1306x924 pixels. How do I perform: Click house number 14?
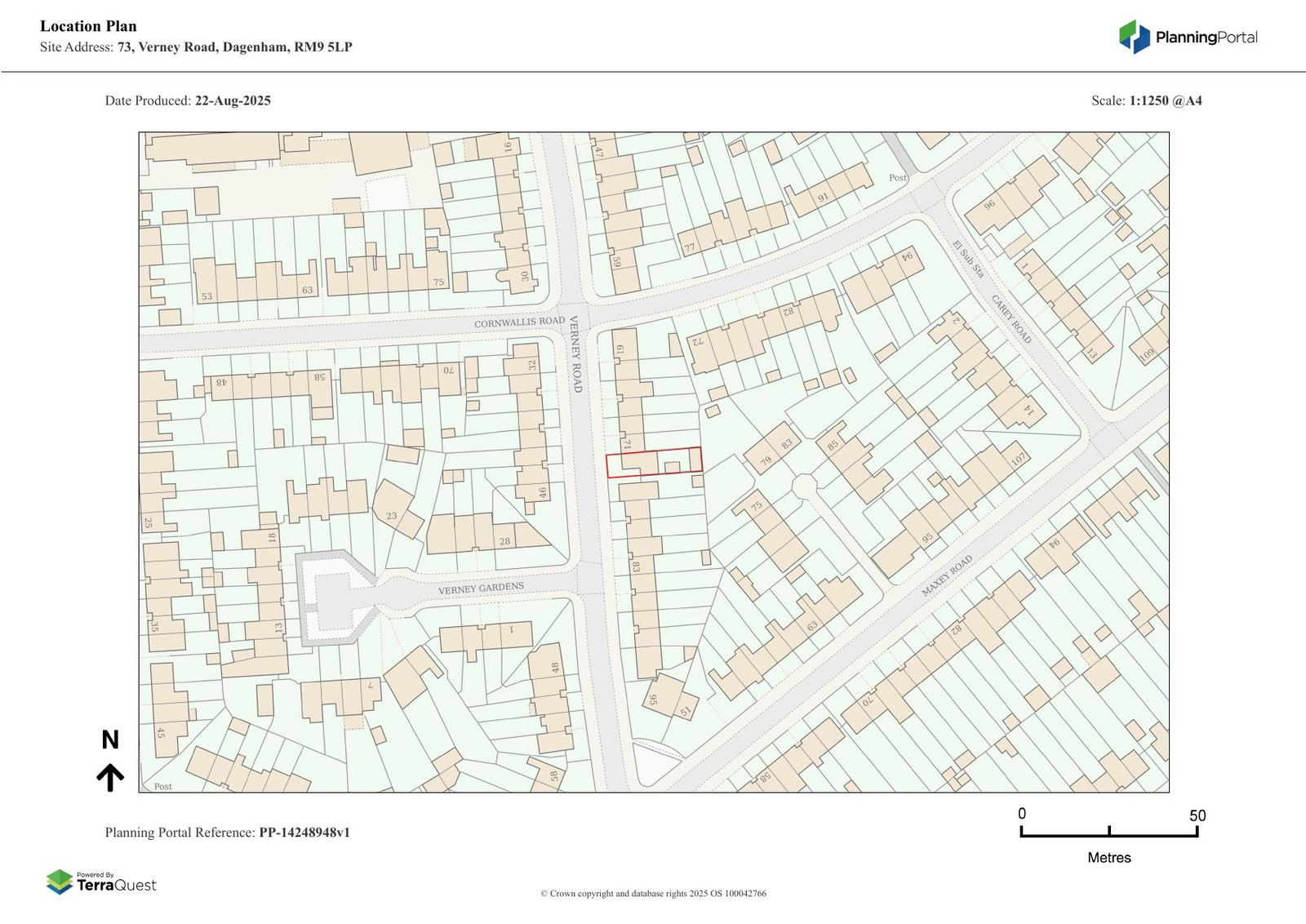coord(1028,411)
